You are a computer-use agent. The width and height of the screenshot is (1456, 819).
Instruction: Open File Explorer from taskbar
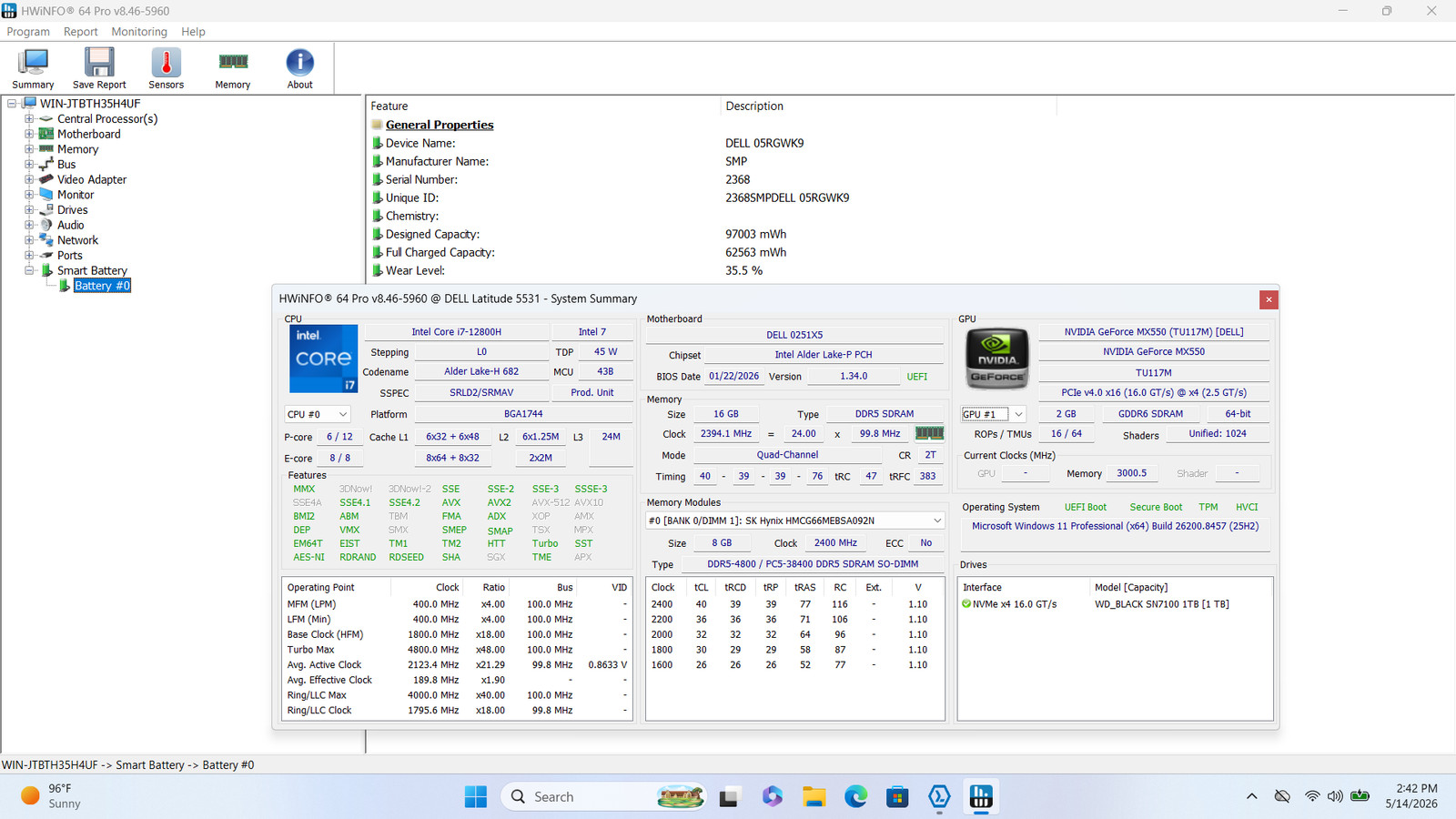[x=814, y=797]
